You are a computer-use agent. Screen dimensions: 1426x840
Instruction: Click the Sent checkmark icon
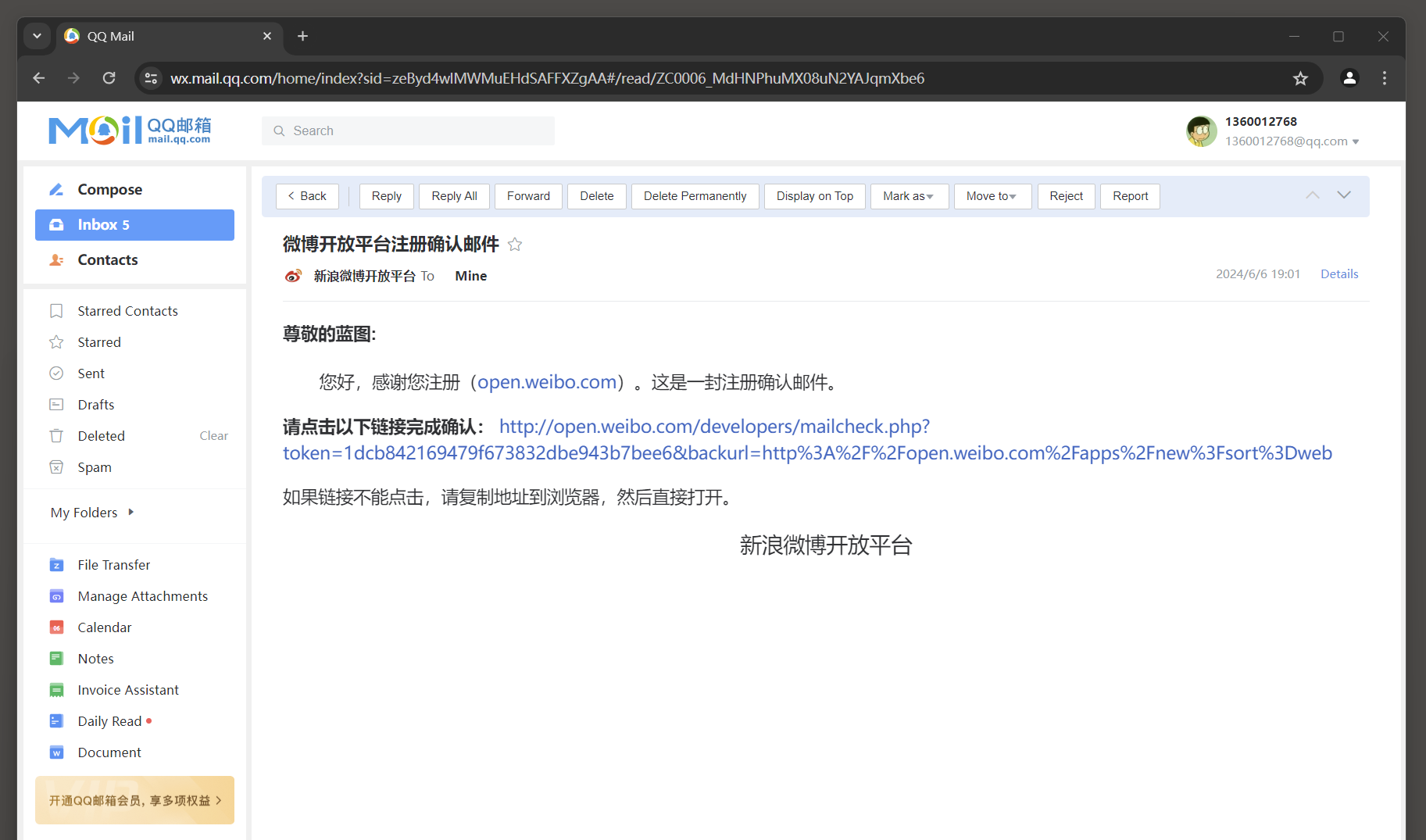click(x=56, y=374)
